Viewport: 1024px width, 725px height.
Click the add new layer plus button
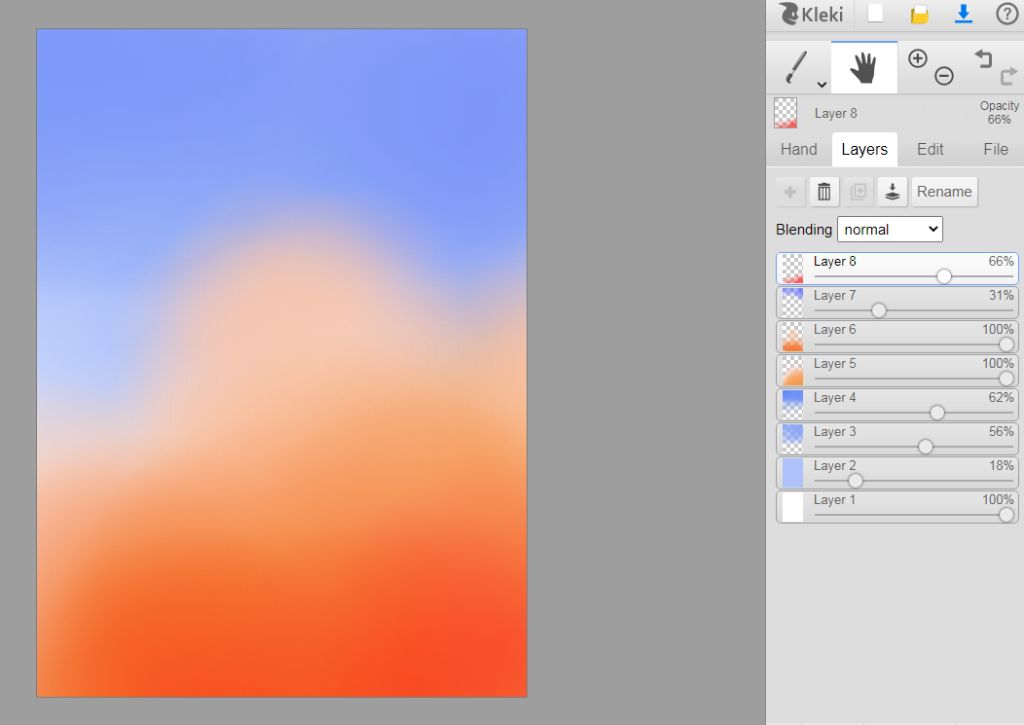pyautogui.click(x=790, y=192)
